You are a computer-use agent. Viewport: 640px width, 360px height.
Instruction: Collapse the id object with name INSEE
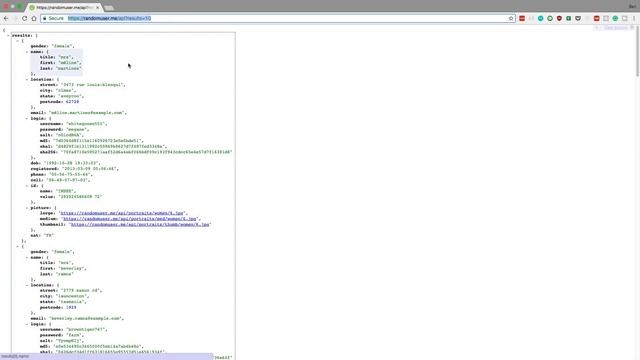click(x=27, y=186)
